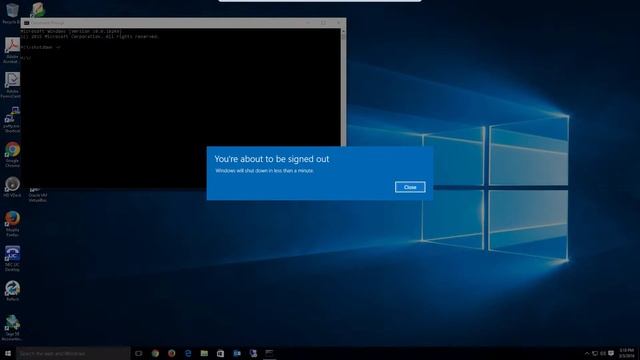Viewport: 640px width, 360px height.
Task: Launch Chrome from the taskbar
Action: pos(155,353)
